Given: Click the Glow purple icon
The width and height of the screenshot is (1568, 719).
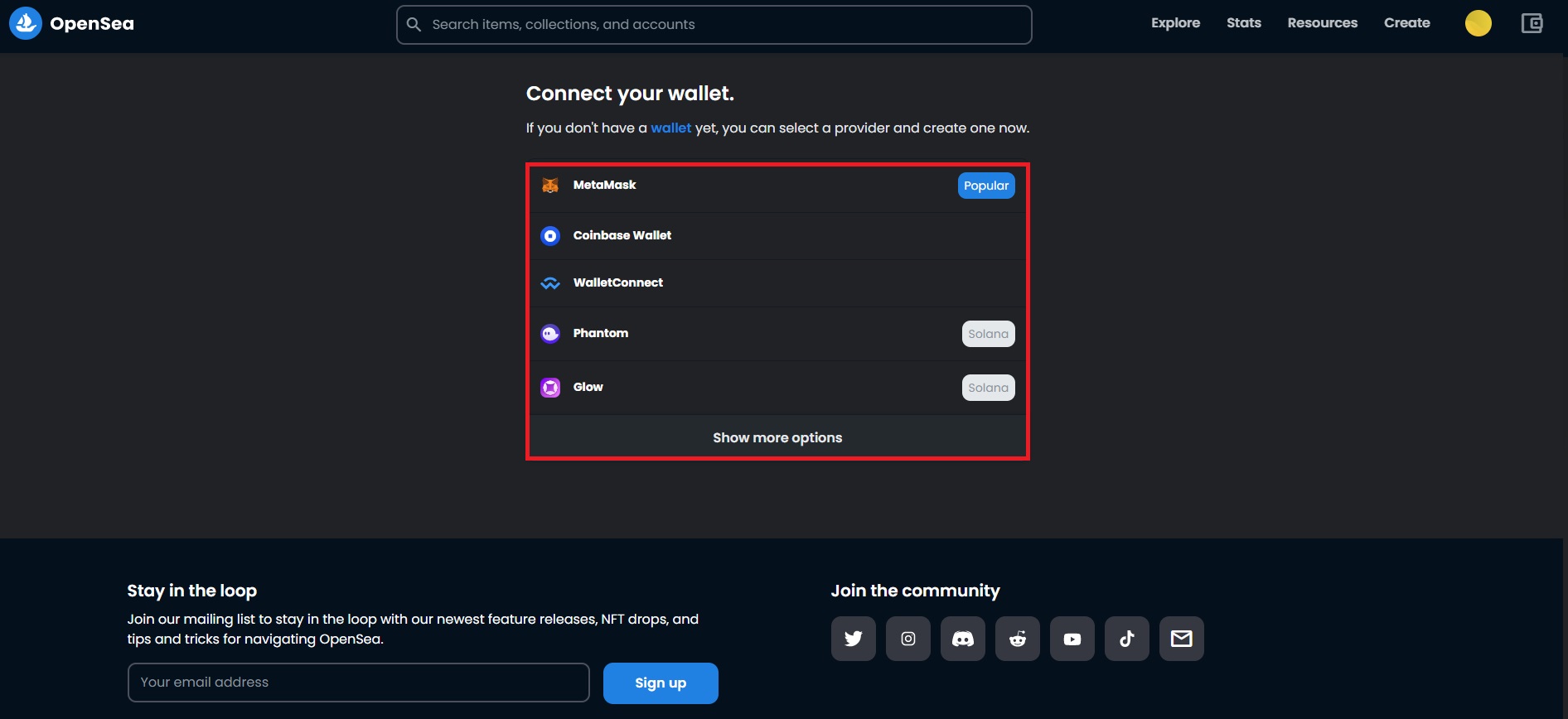Looking at the screenshot, I should click(x=550, y=388).
